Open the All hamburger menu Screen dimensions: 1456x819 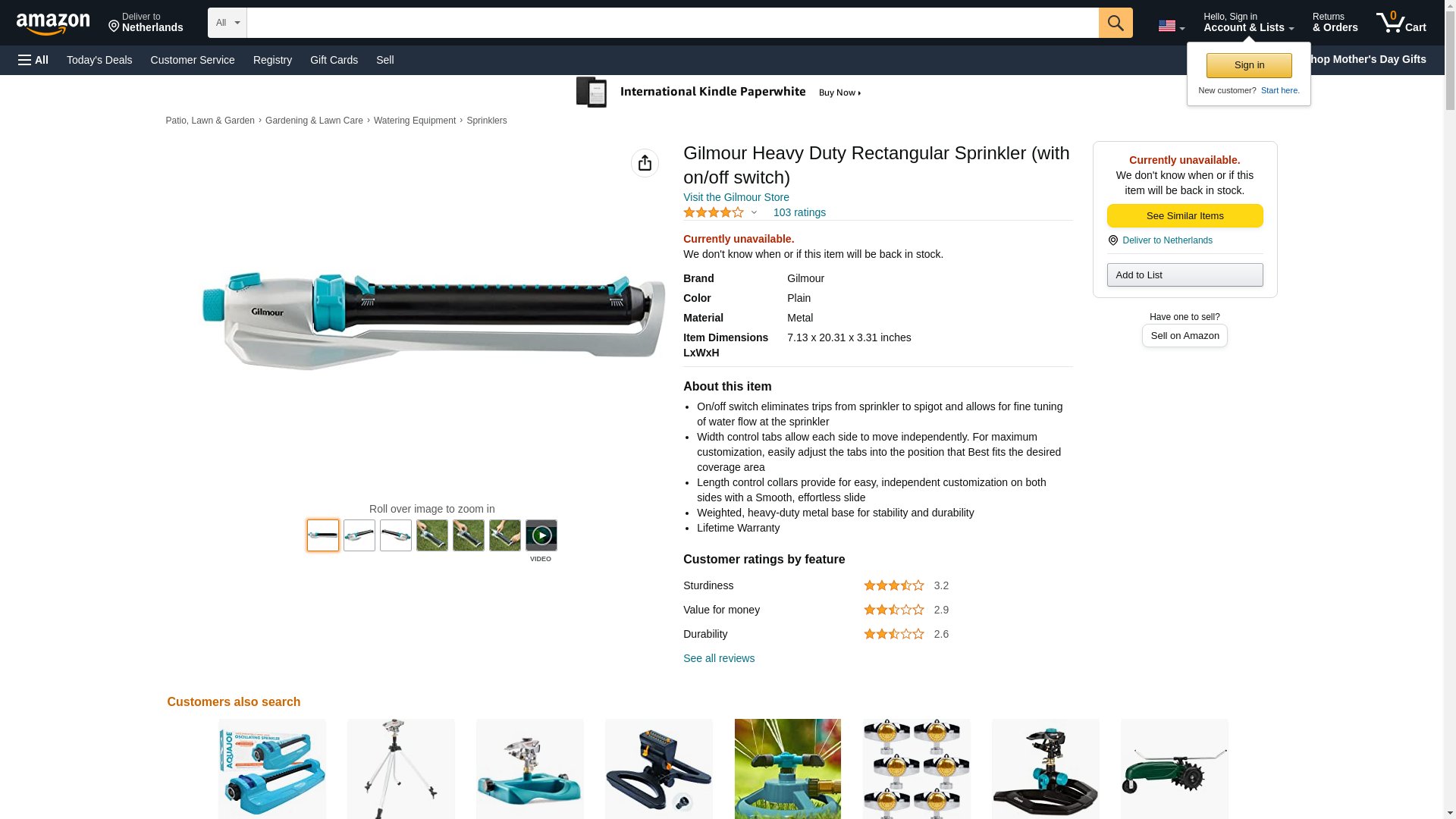33,60
